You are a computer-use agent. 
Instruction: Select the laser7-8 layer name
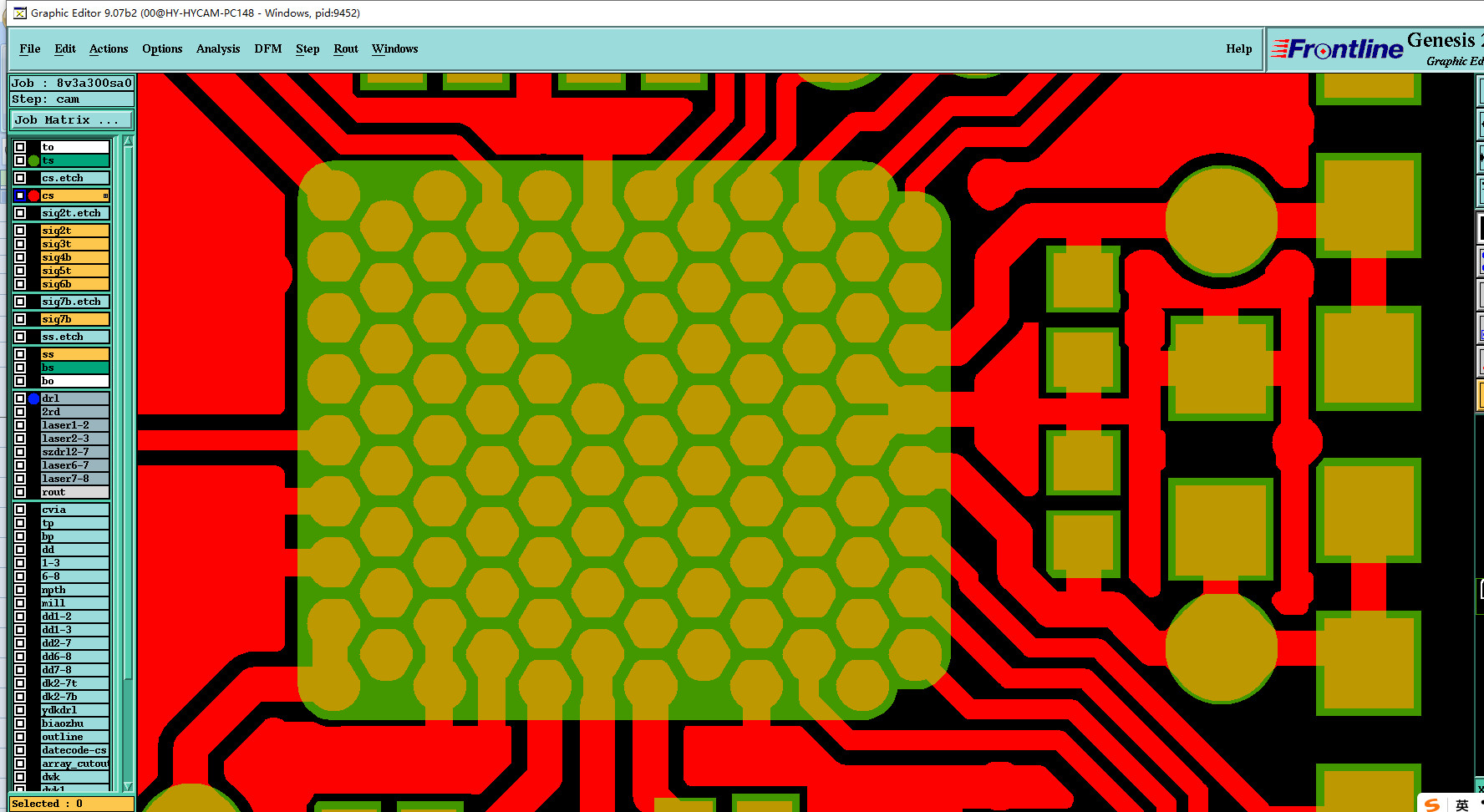[x=75, y=479]
